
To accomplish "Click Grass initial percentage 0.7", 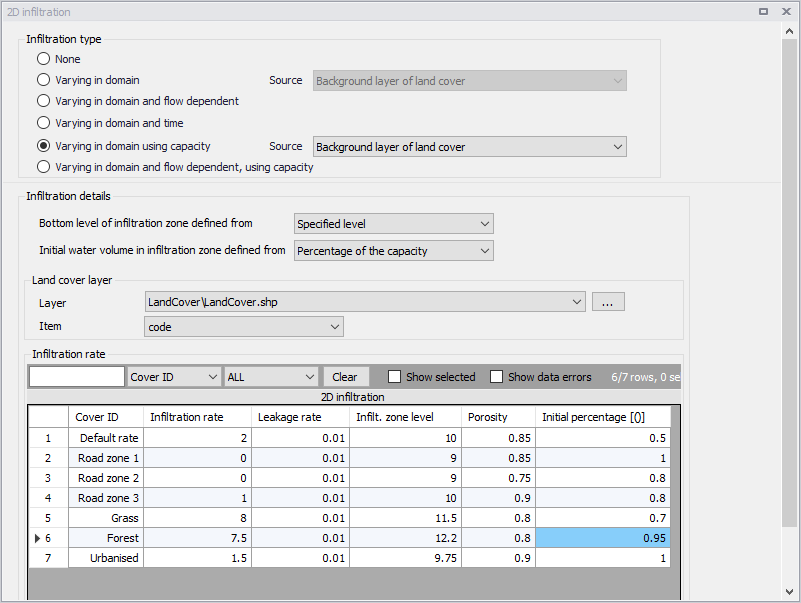I will point(603,518).
